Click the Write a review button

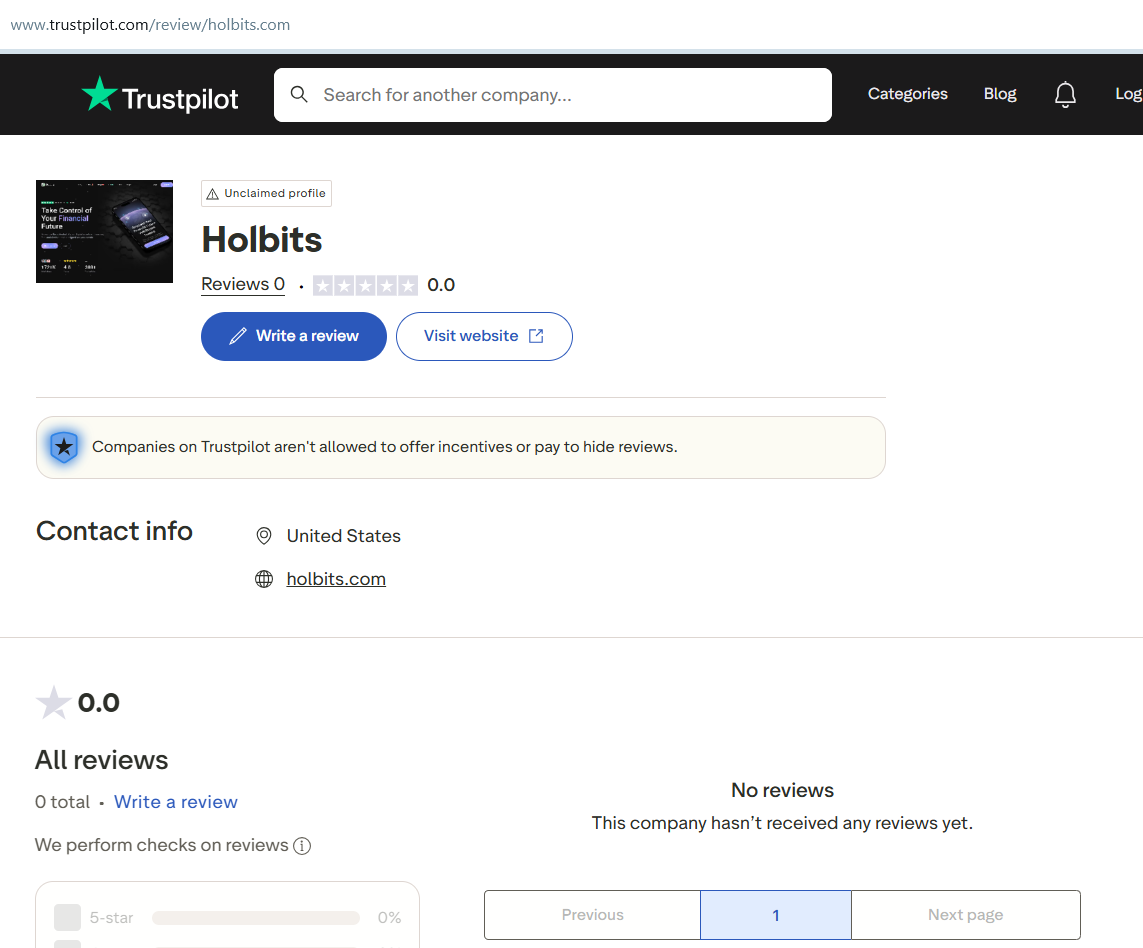tap(294, 336)
